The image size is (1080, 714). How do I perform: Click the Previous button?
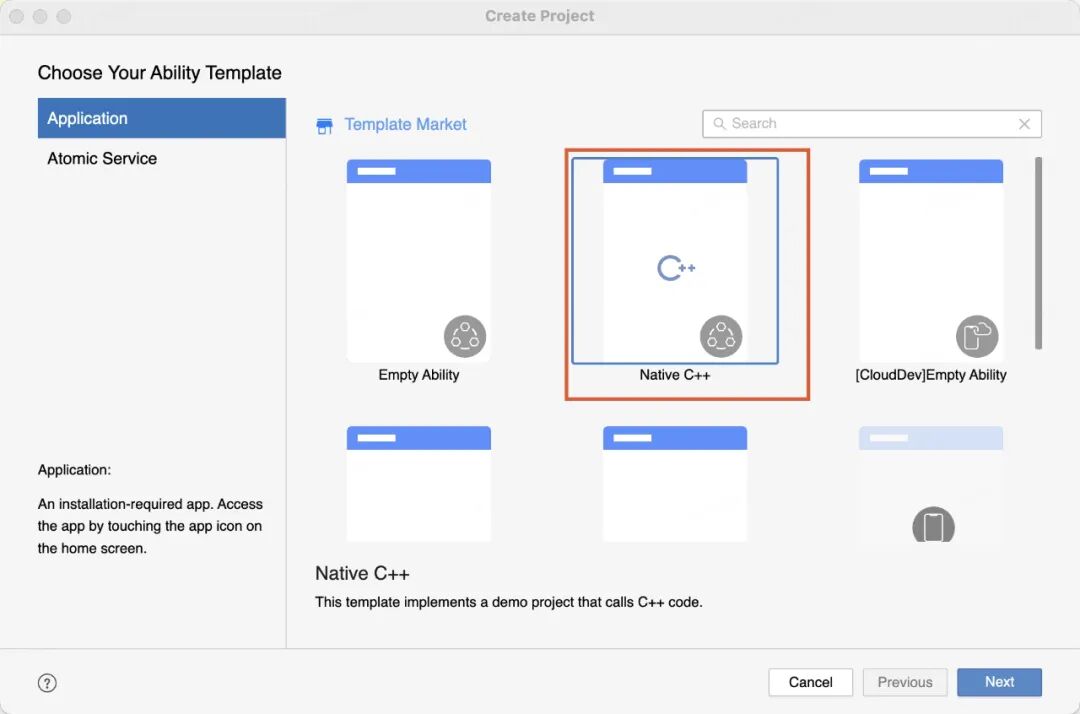point(905,682)
